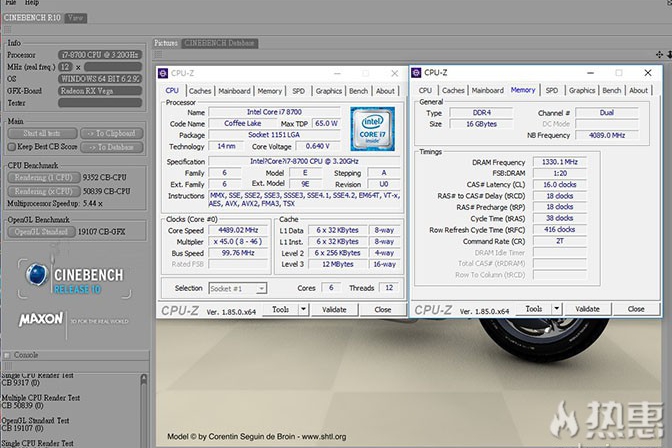
Task: Click Tools button in left CPU-Z window
Action: [280, 310]
